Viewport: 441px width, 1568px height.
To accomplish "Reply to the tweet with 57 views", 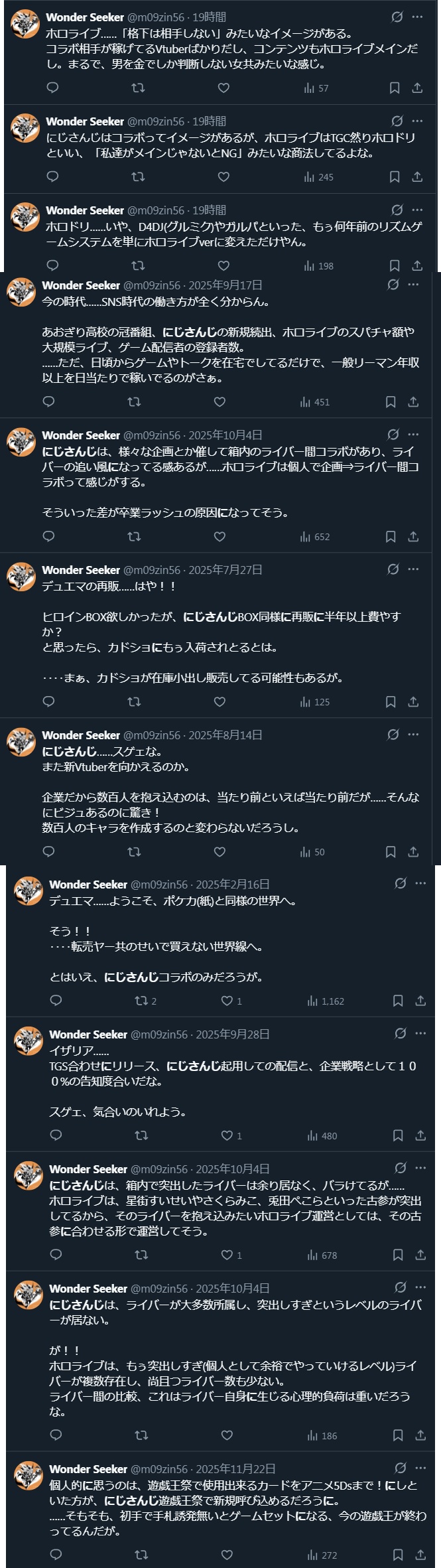I will 53,88.
